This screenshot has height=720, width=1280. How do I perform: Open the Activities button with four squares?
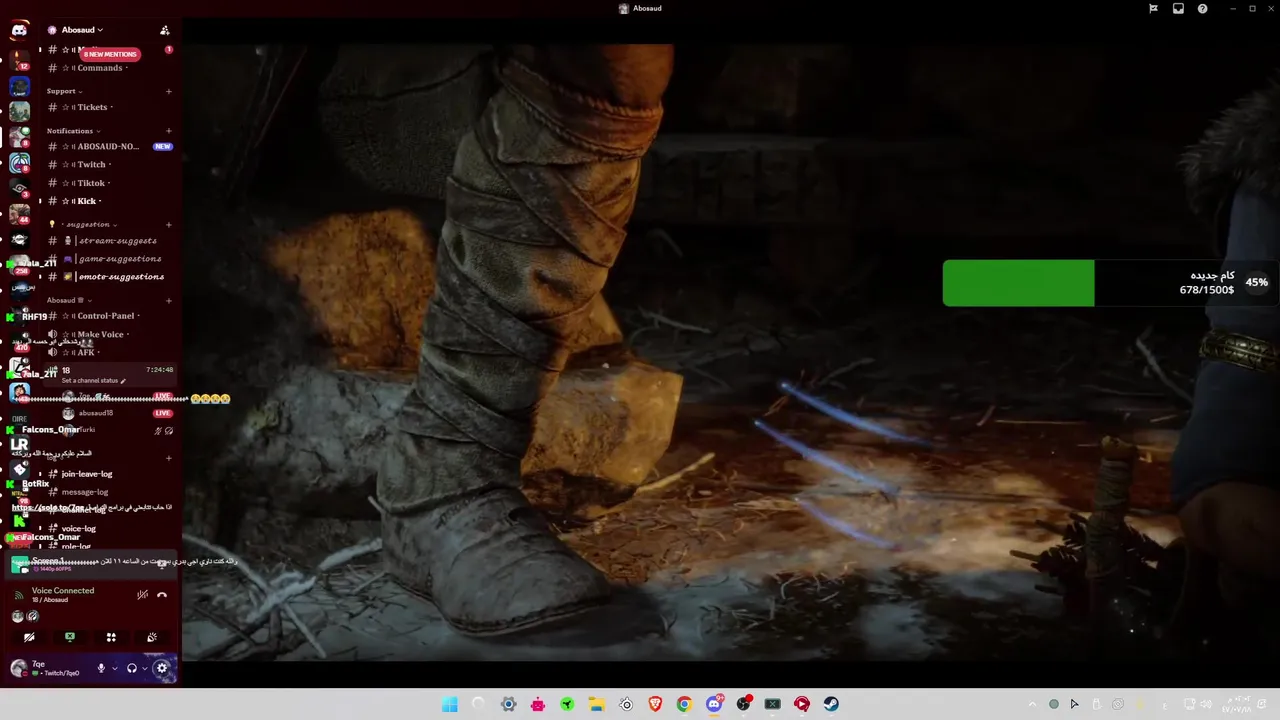[x=111, y=637]
